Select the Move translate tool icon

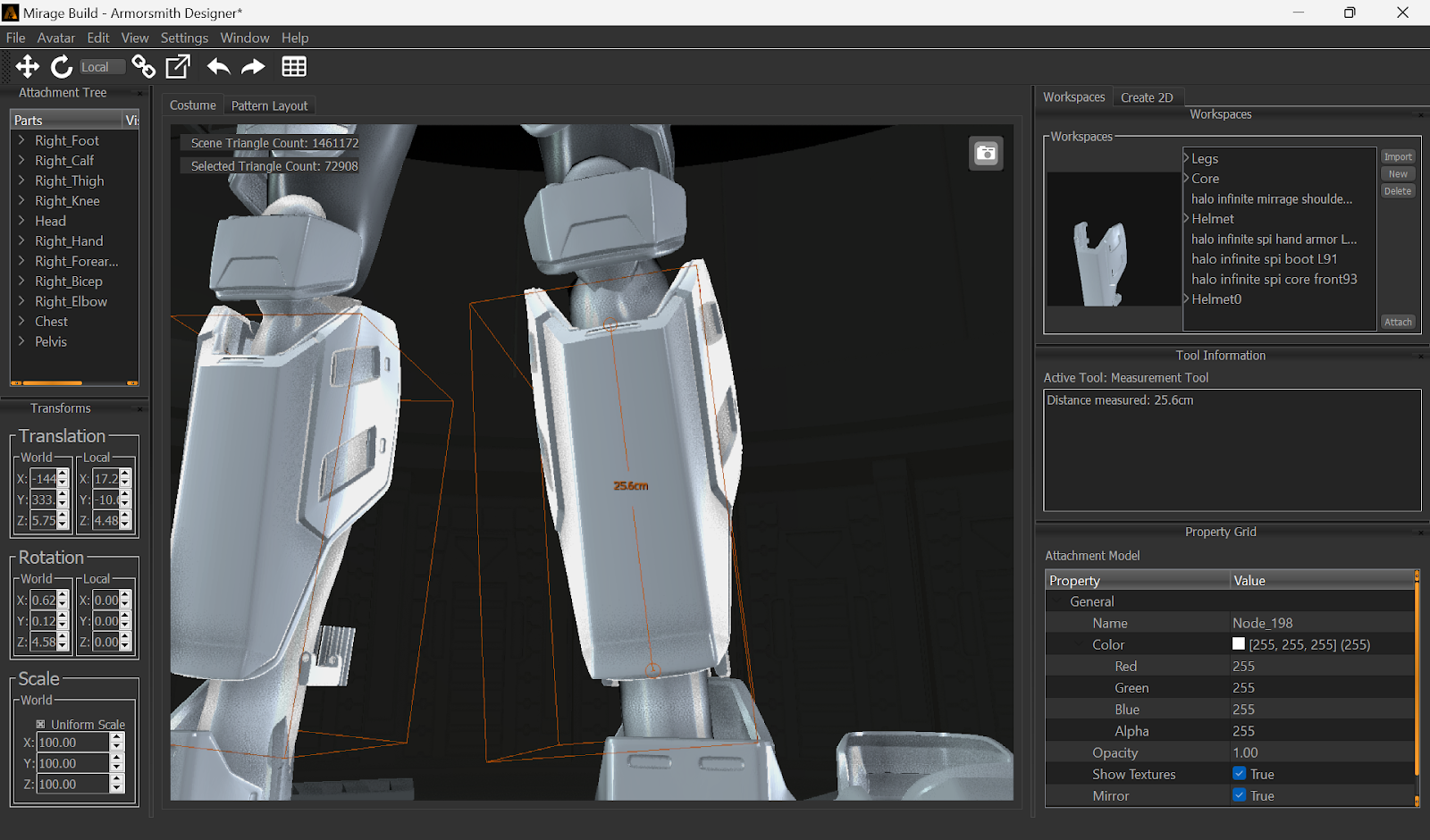(28, 66)
